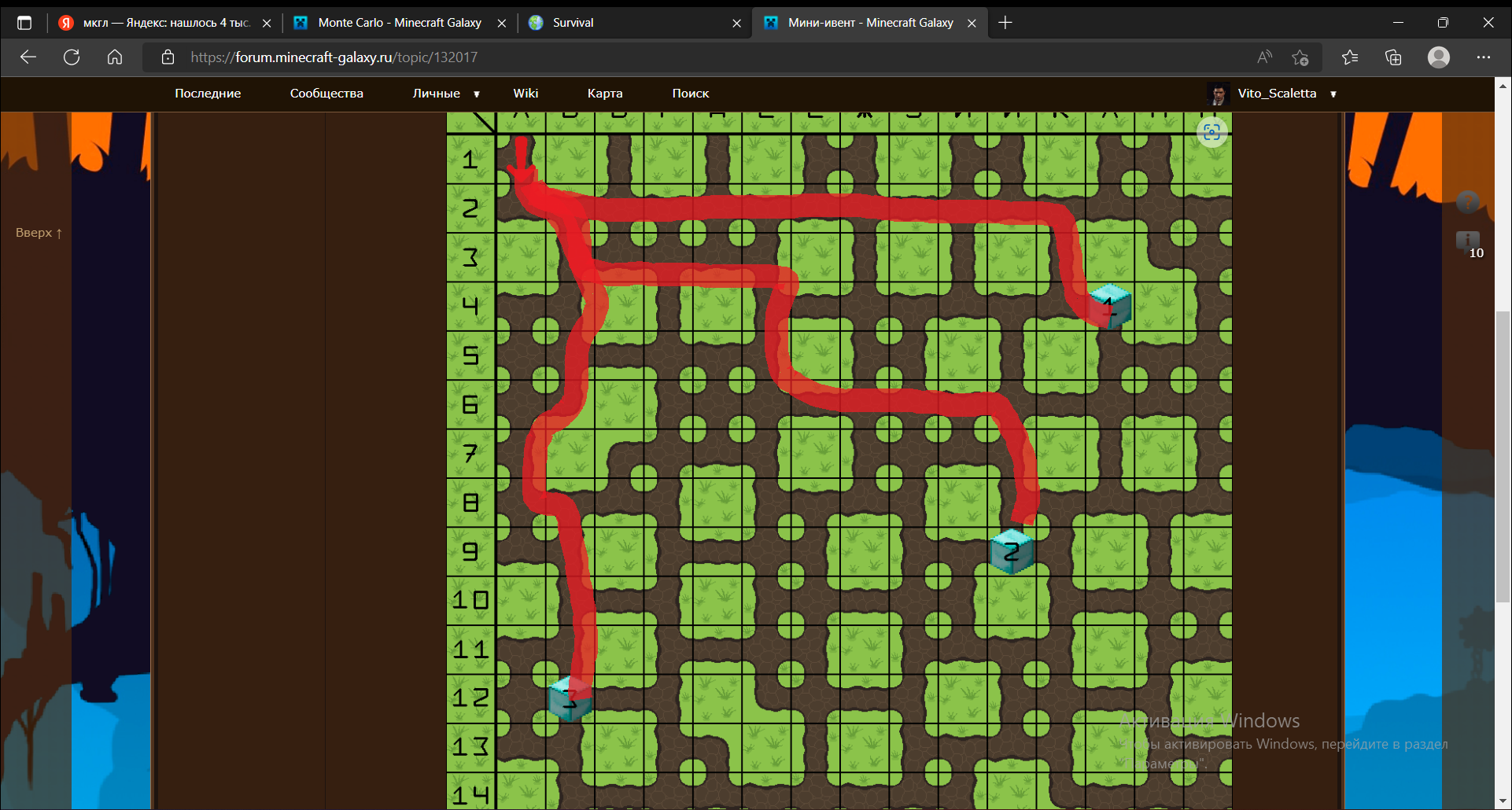Expand the Личные dropdown menu
Screen dimensions: 1512x810
445,94
